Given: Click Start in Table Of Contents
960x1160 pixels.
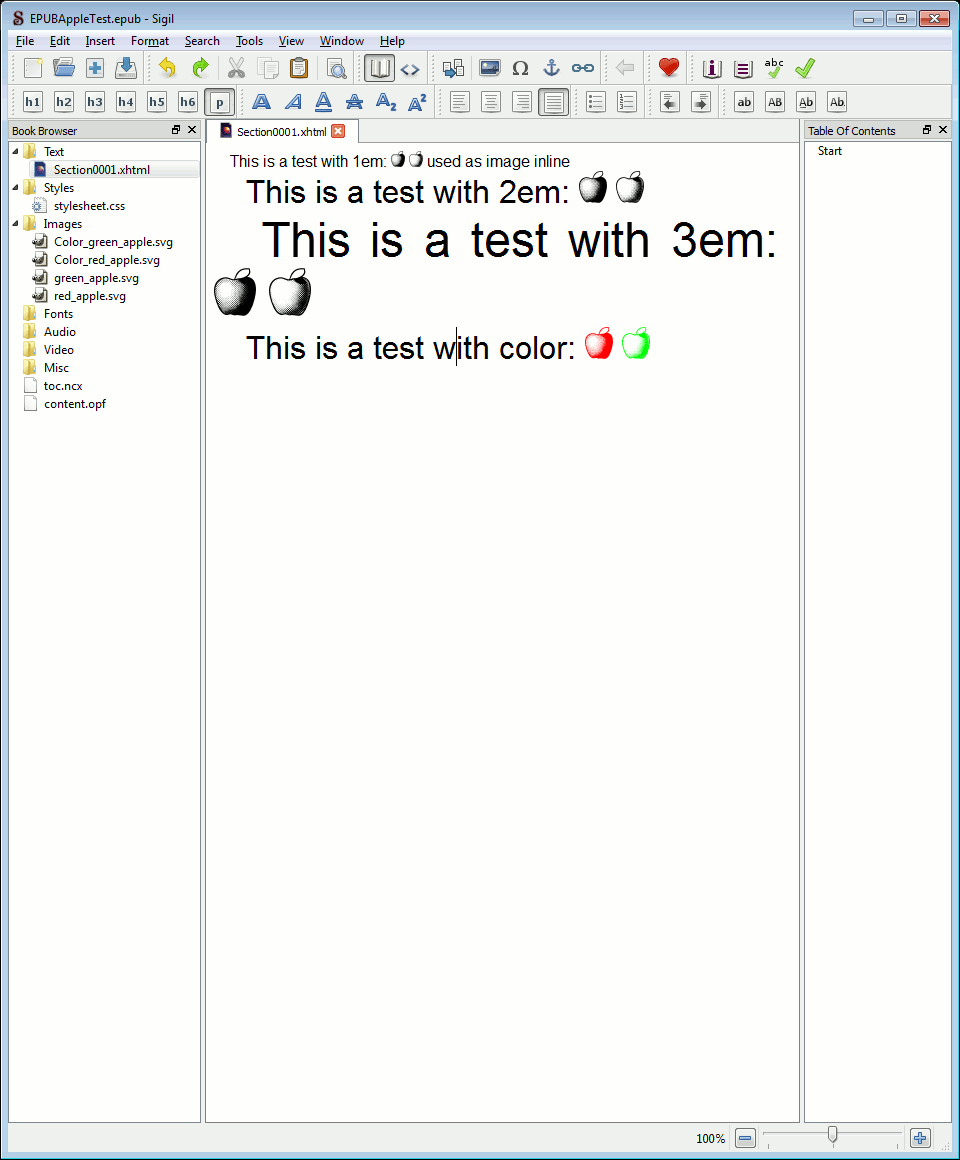Looking at the screenshot, I should 830,151.
